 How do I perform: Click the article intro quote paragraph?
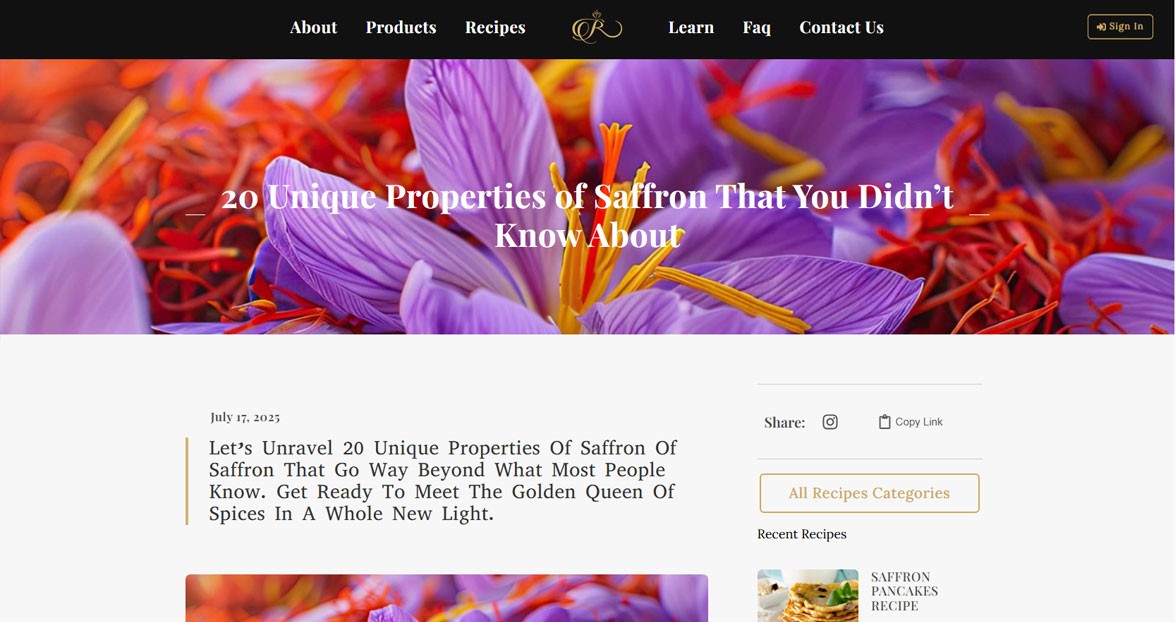[x=442, y=481]
